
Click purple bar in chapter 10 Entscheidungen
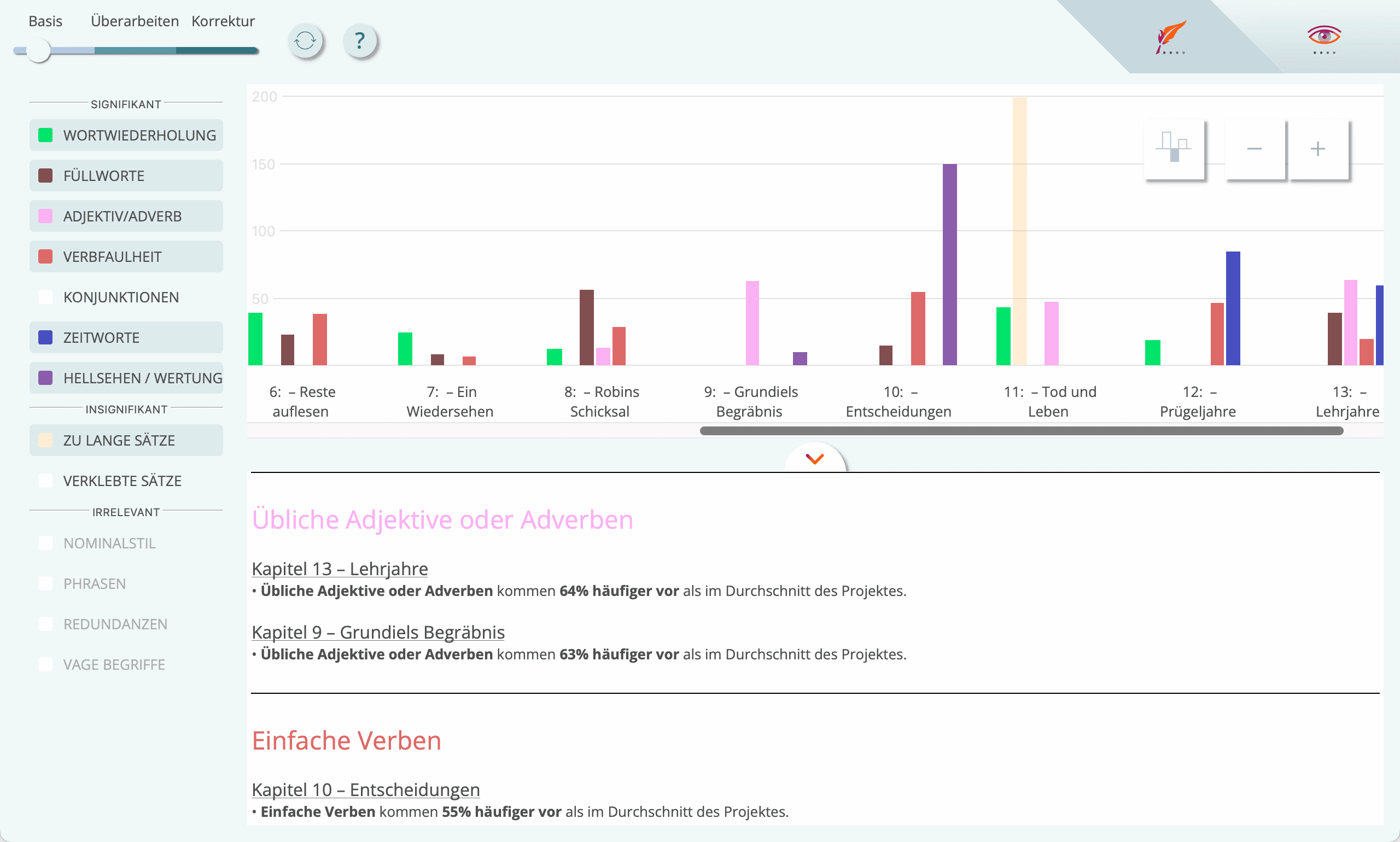pos(949,265)
